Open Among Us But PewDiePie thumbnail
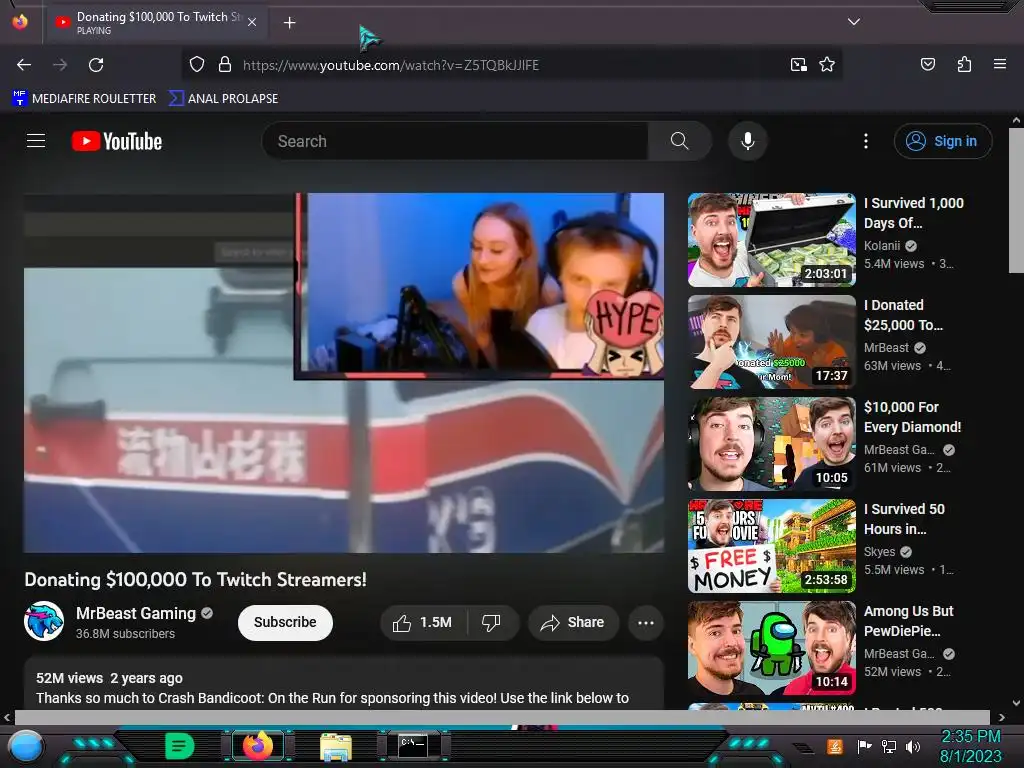This screenshot has height=768, width=1024. click(772, 648)
